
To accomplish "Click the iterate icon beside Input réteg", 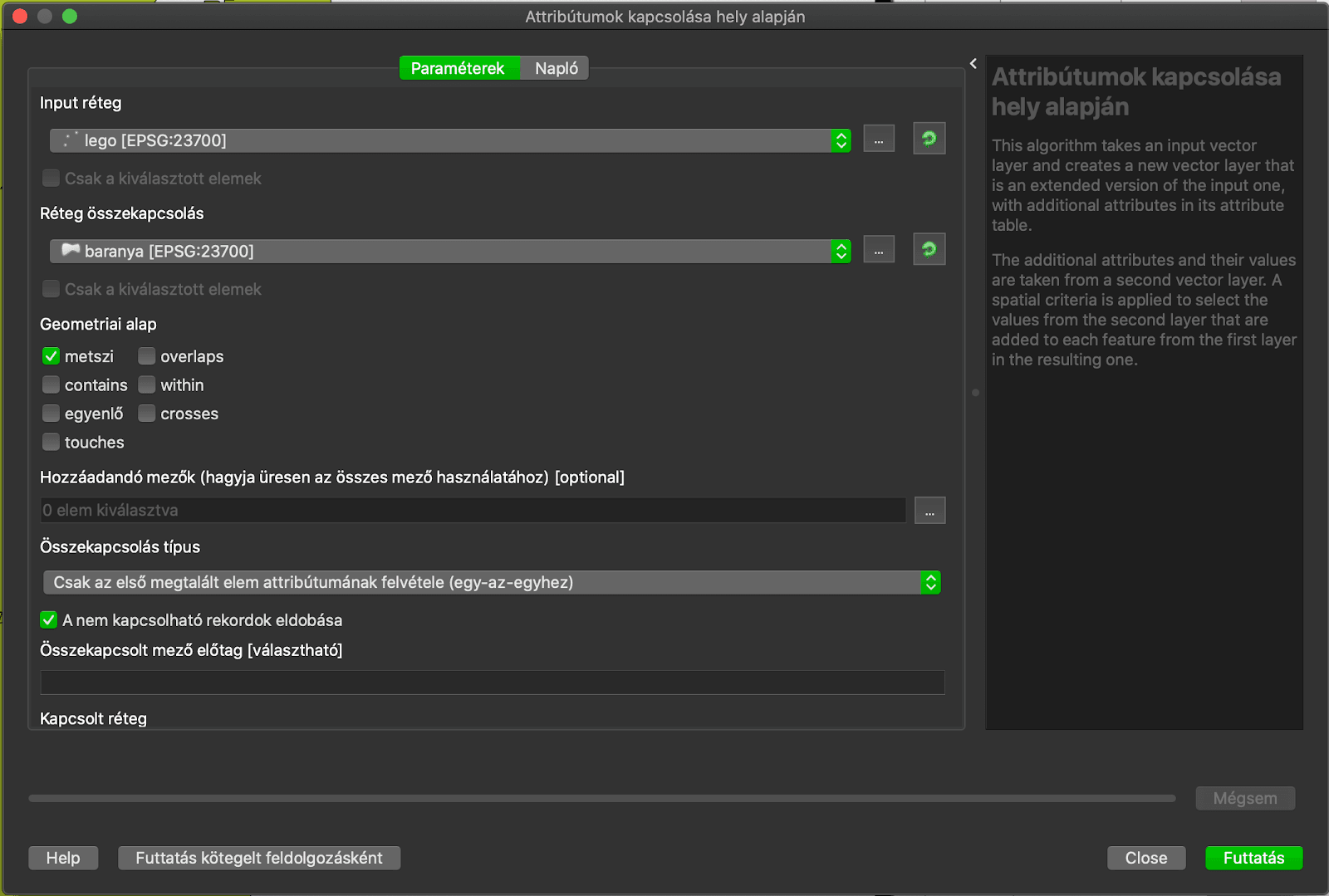I will (x=929, y=139).
